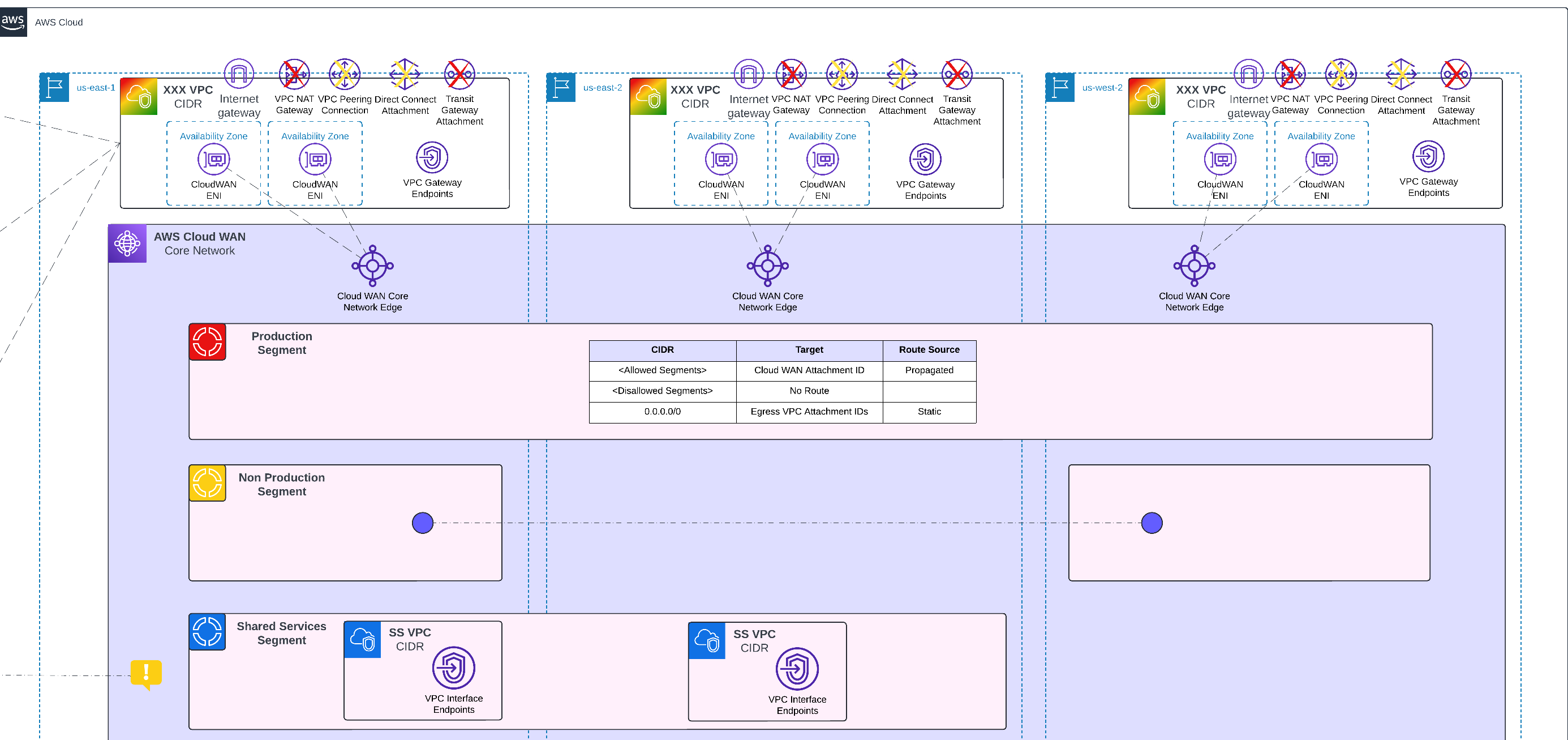Click second CloudWAN ENI icon in us-east-2
This screenshot has height=740, width=1568.
click(x=822, y=160)
